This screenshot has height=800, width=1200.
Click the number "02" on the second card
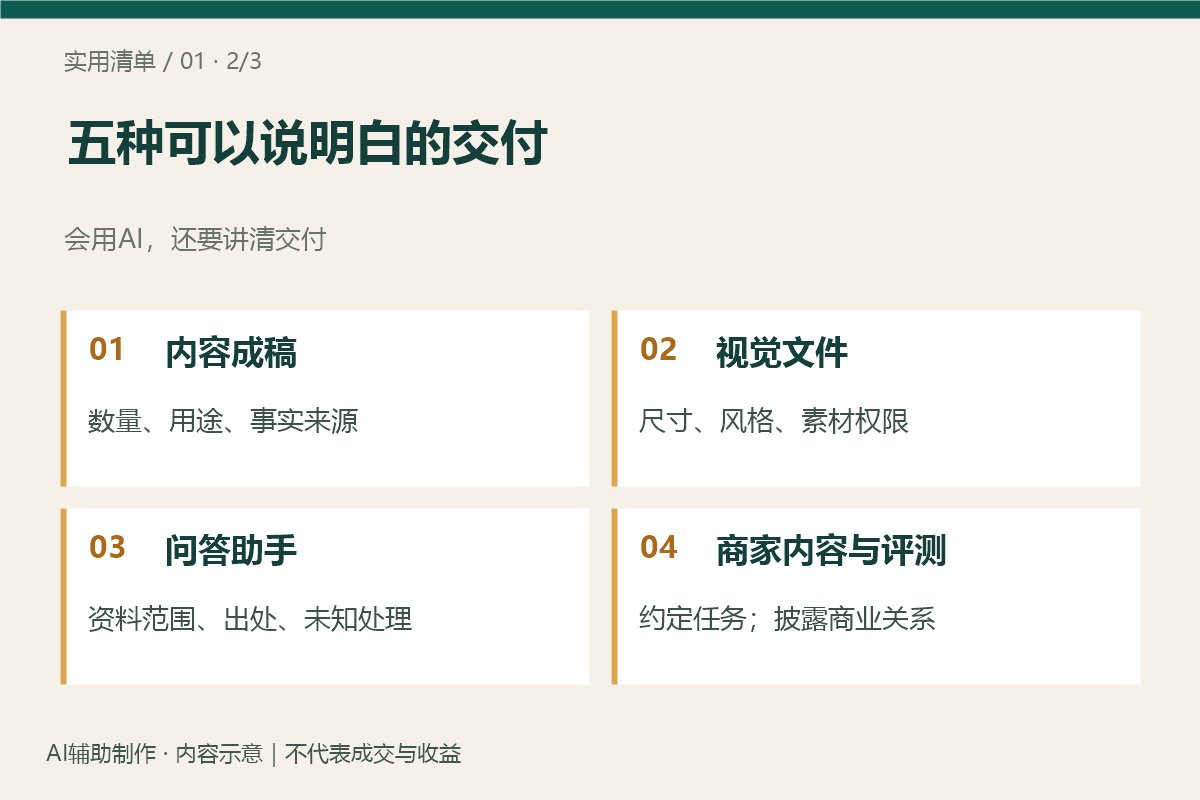pos(658,350)
